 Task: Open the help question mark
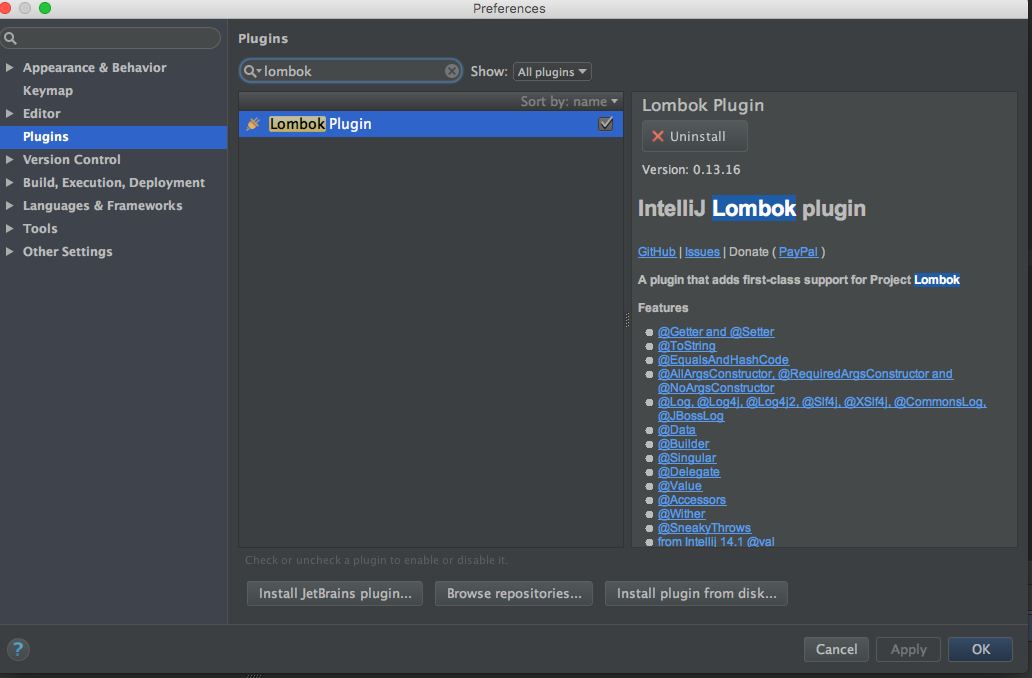pos(18,649)
